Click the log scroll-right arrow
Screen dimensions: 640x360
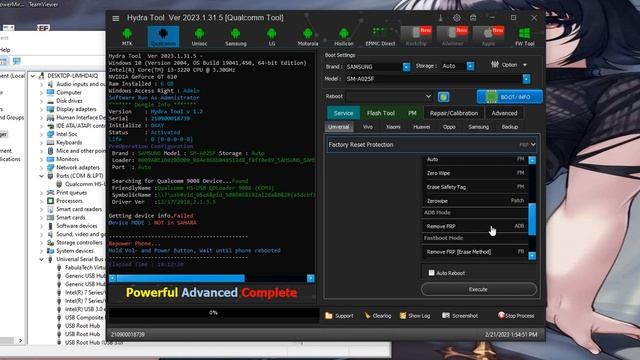pos(311,278)
